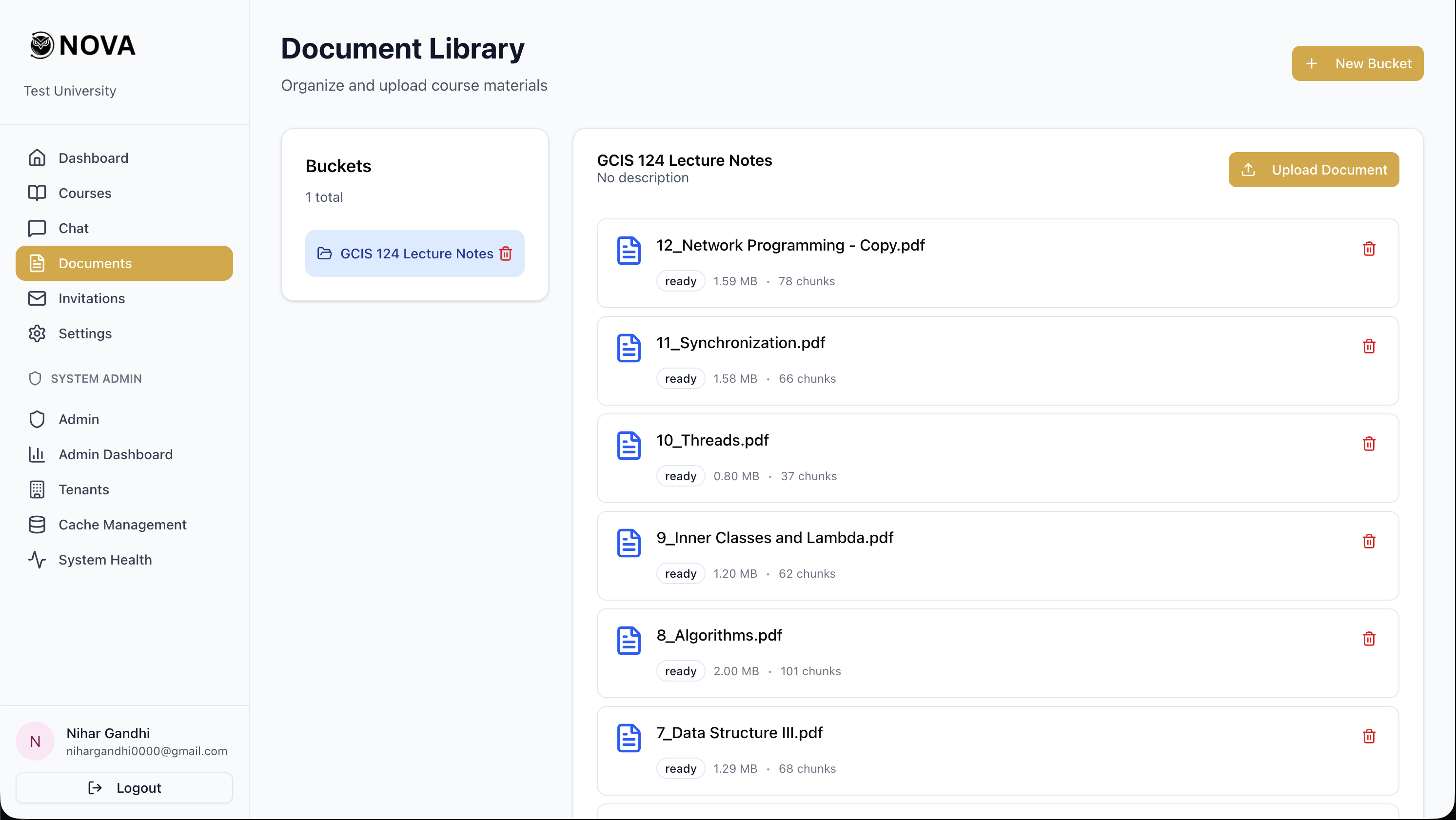Open the Chat page
Image resolution: width=1456 pixels, height=820 pixels.
[74, 228]
